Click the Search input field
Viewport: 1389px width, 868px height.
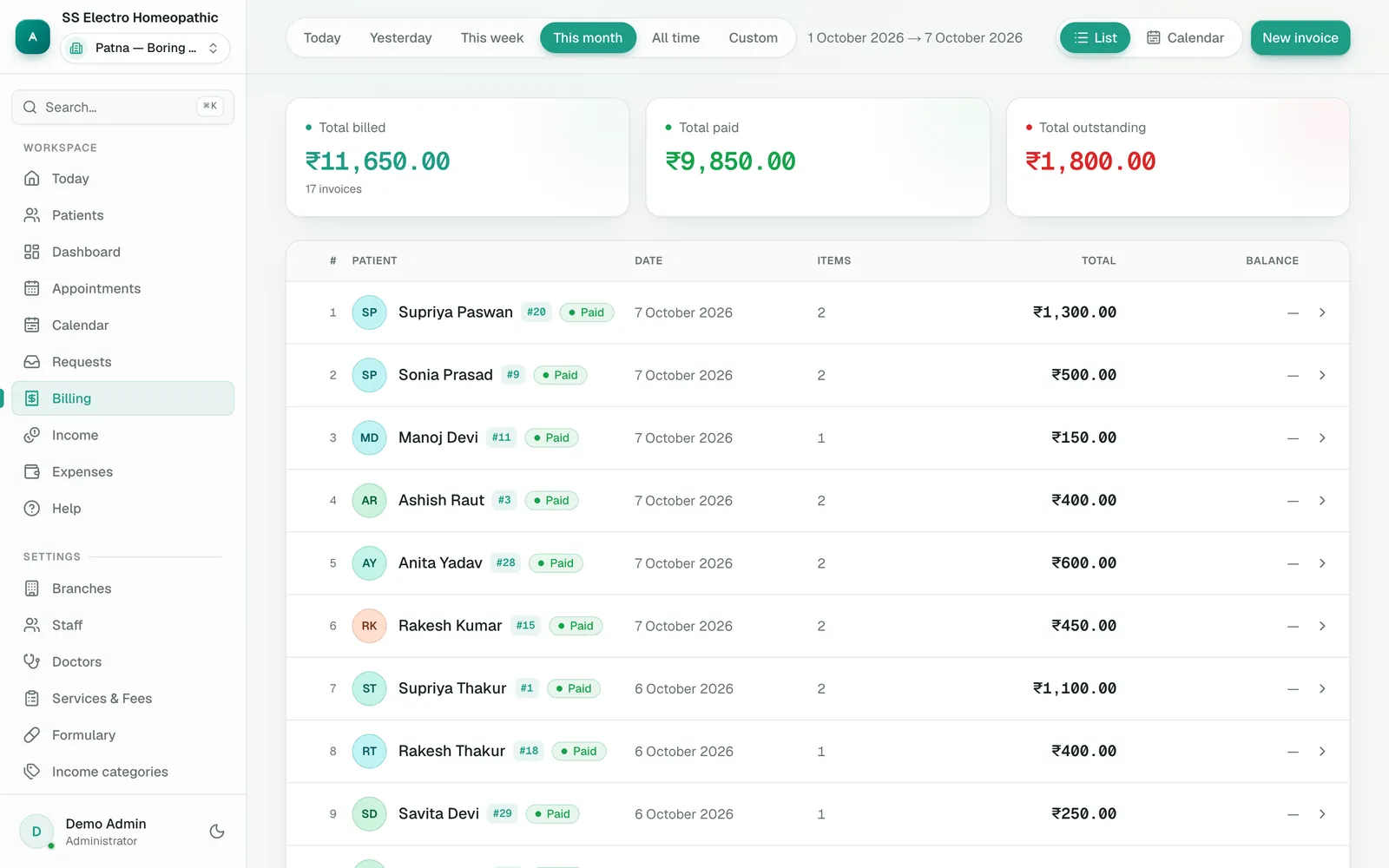(x=122, y=107)
